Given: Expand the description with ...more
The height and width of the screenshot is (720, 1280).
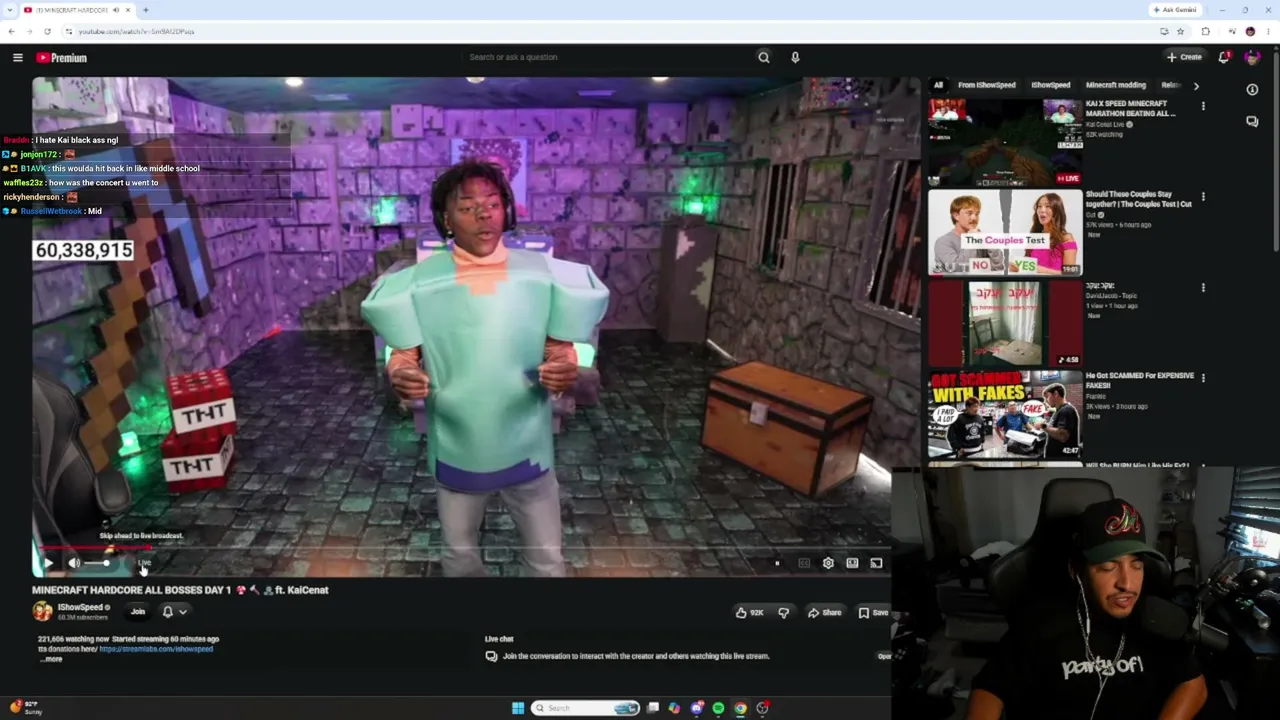Looking at the screenshot, I should pos(50,659).
